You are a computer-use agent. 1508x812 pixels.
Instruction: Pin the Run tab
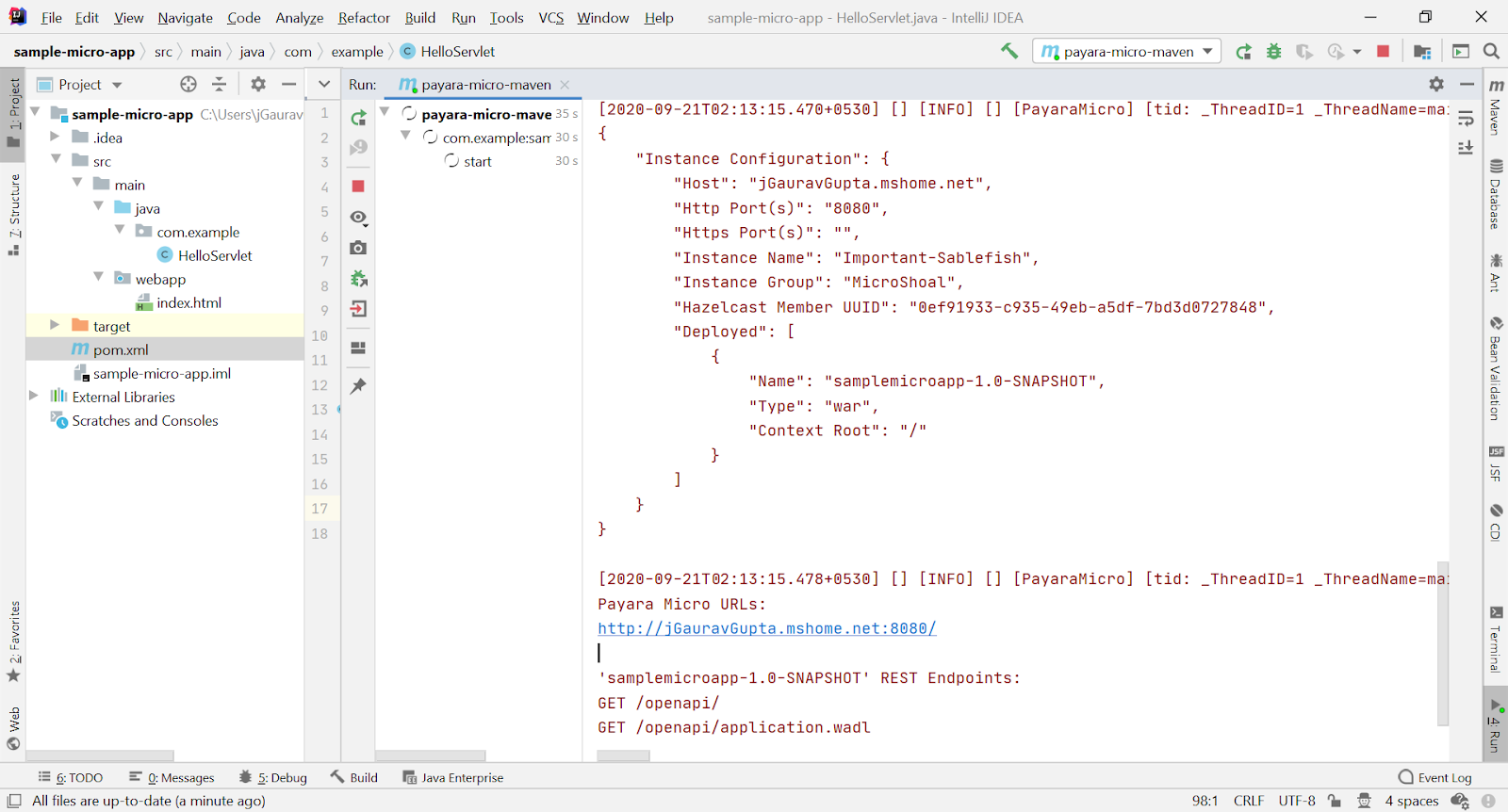358,386
